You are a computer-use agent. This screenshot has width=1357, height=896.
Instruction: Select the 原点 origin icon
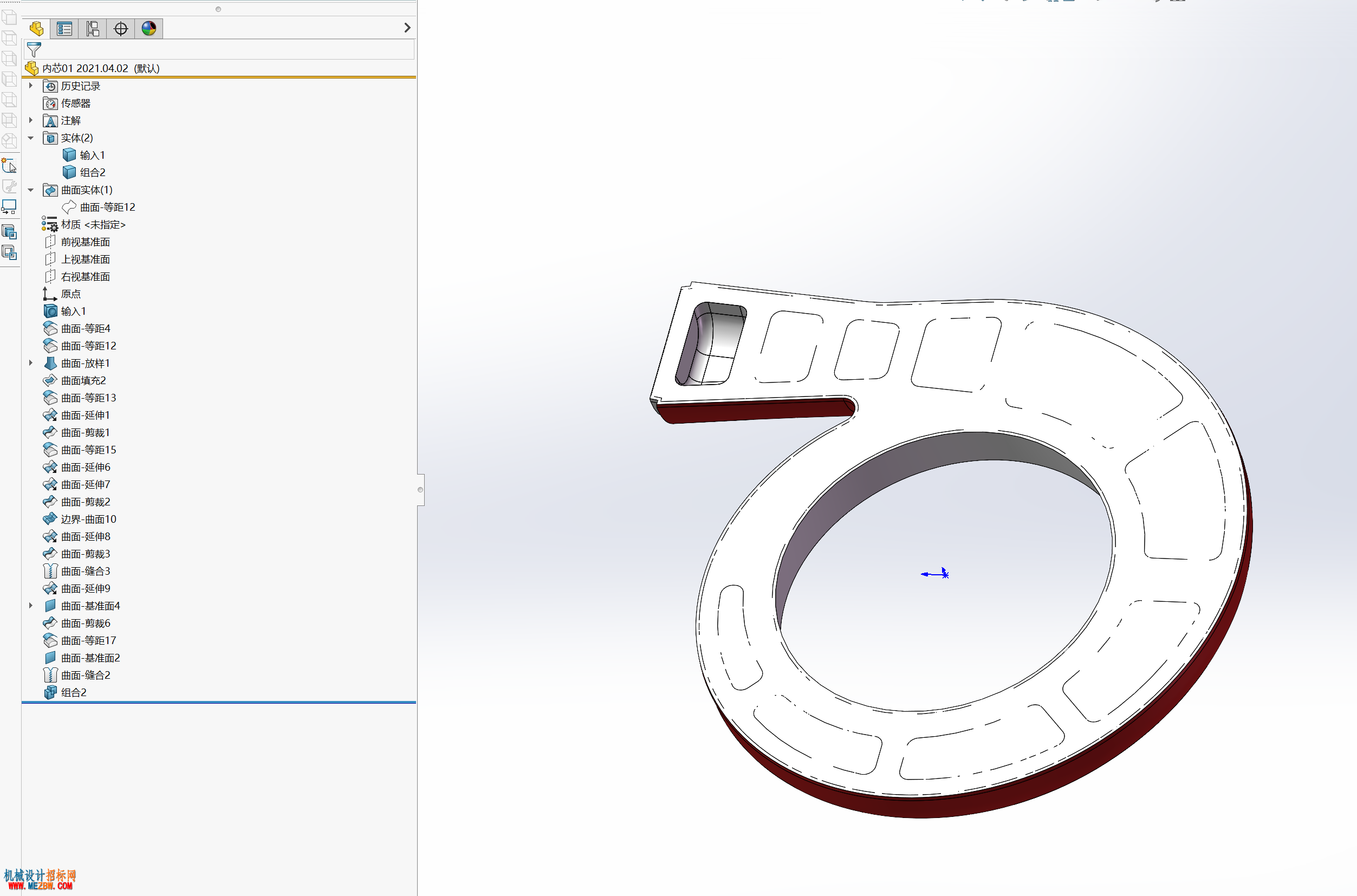coord(50,294)
